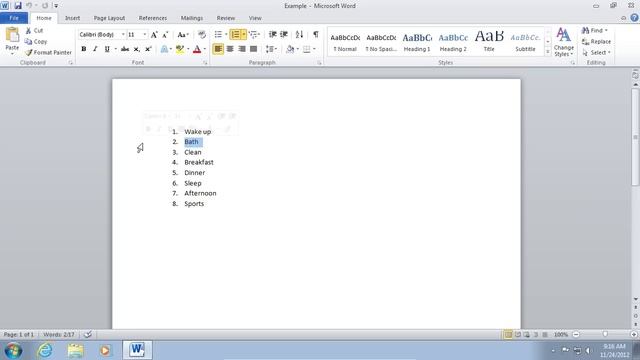
Task: Toggle show paragraph marks
Action: pos(316,35)
